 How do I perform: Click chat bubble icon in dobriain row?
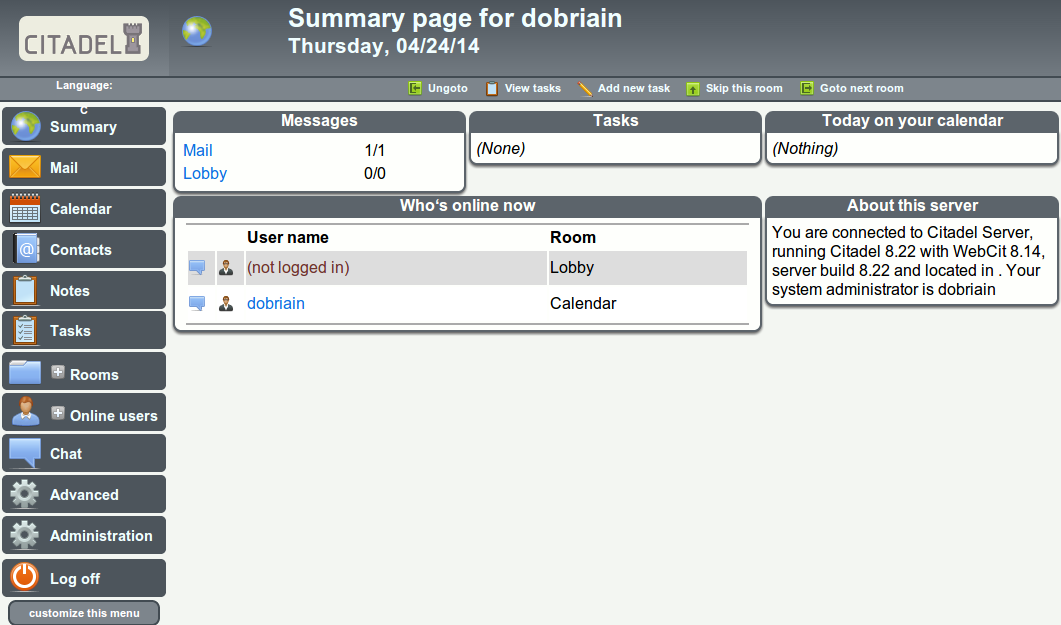click(197, 303)
